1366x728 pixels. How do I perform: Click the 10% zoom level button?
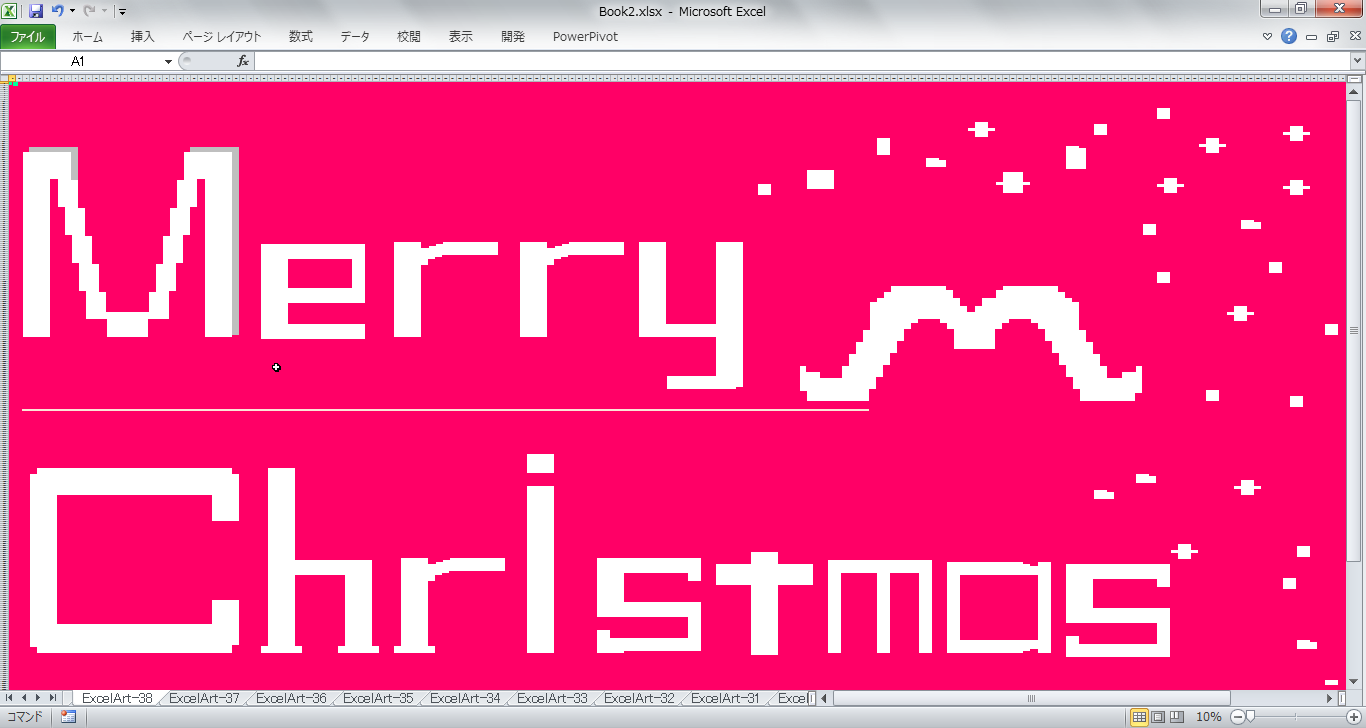pyautogui.click(x=1209, y=717)
